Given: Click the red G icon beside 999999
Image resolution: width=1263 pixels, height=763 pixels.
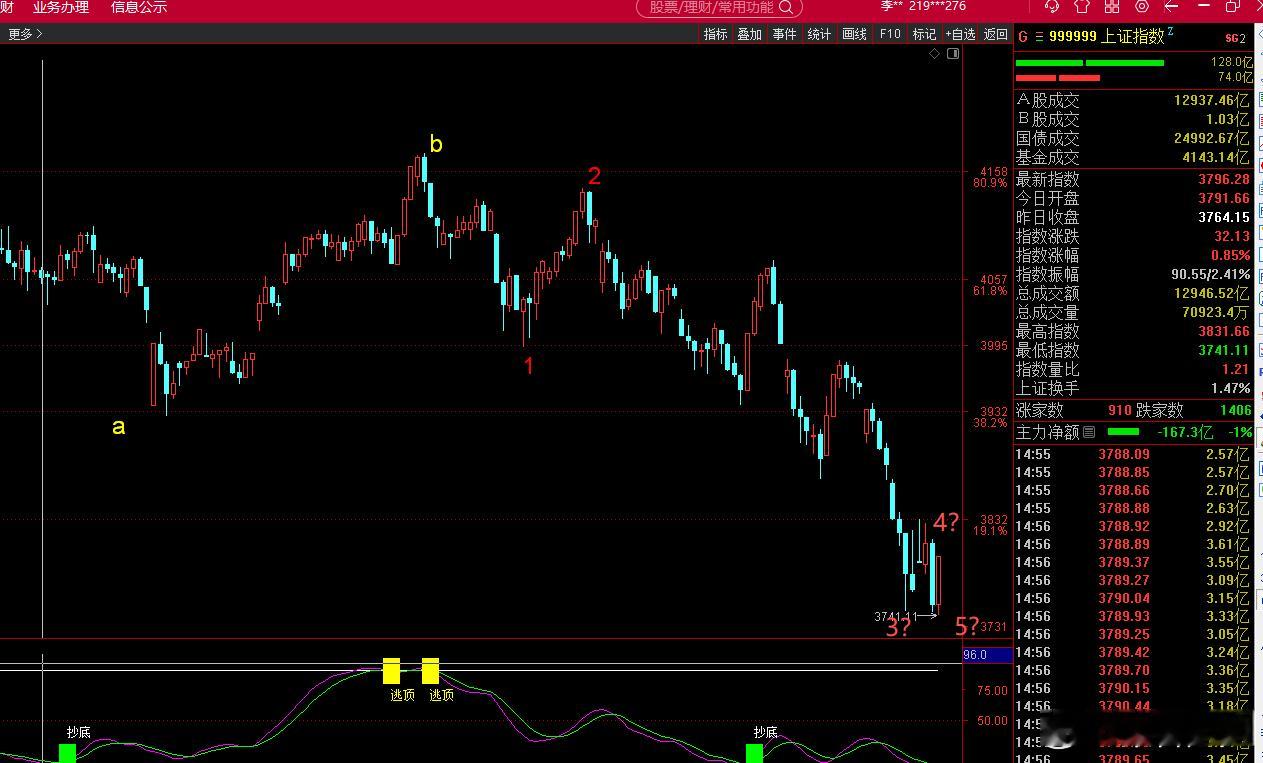Looking at the screenshot, I should point(1022,37).
